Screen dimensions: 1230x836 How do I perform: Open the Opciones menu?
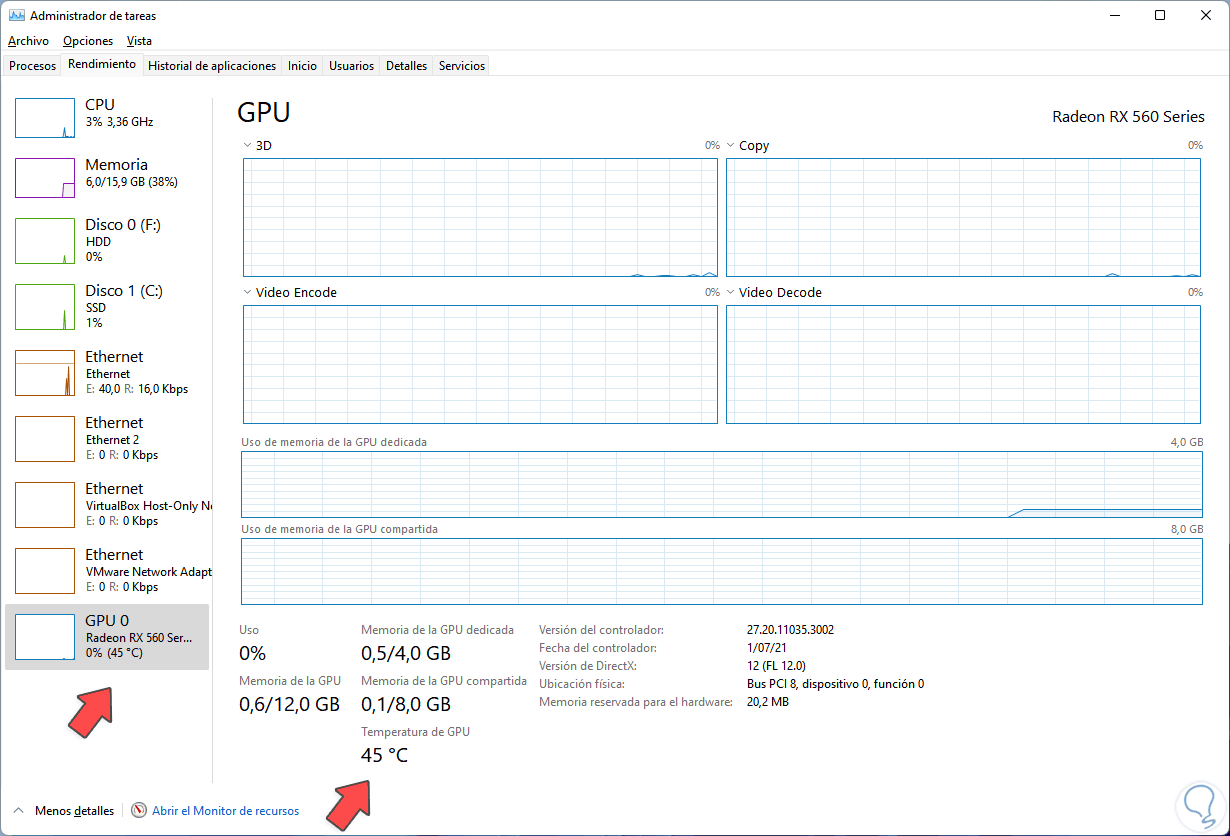coord(88,41)
